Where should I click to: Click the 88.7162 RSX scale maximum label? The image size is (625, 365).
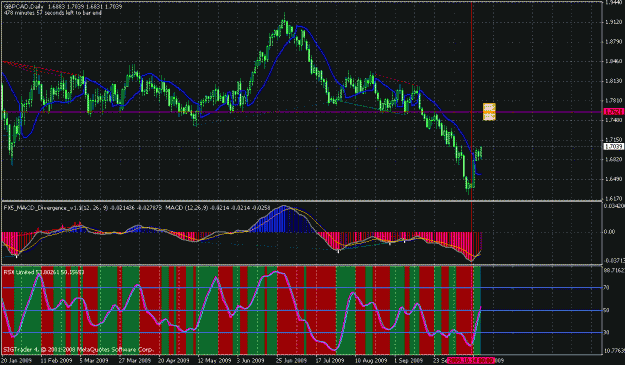tap(614, 270)
